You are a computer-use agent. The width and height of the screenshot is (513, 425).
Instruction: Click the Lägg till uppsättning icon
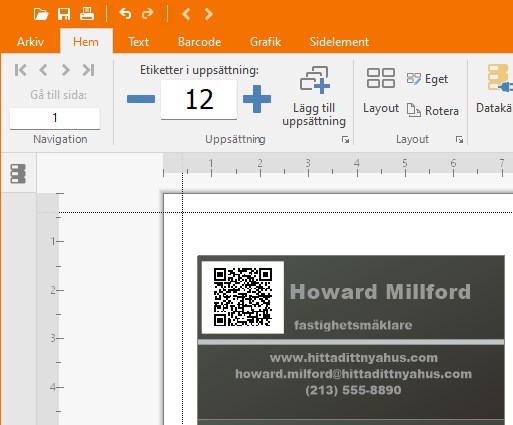click(x=314, y=80)
